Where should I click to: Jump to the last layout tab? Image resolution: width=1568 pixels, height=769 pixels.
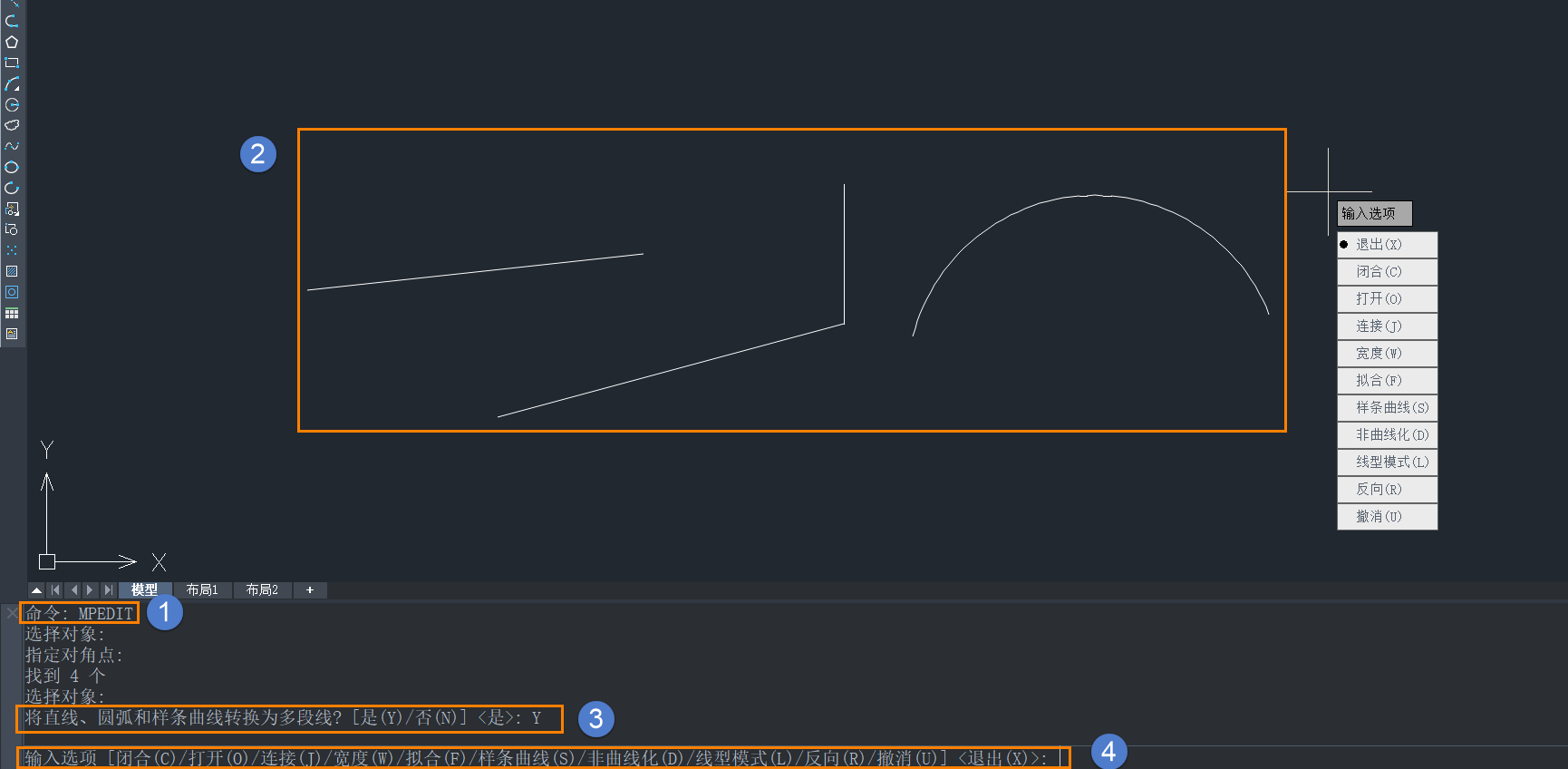pyautogui.click(x=108, y=590)
